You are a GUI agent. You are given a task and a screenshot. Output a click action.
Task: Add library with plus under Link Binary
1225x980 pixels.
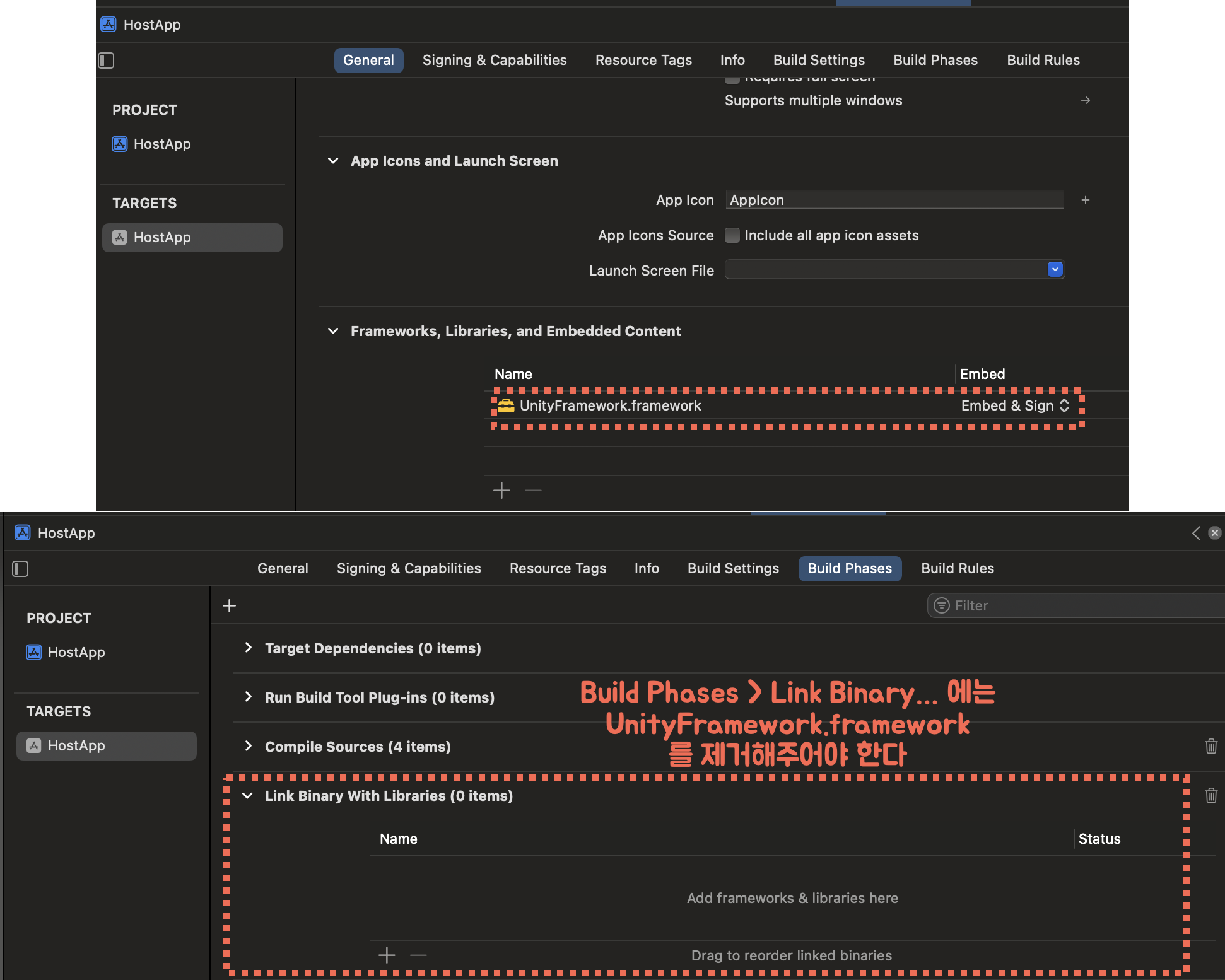[x=387, y=955]
